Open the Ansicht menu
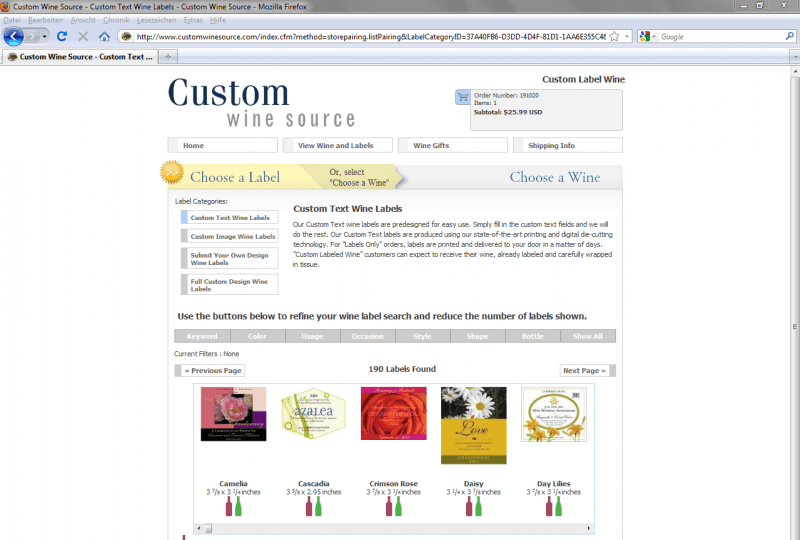Screen dimensions: 800x540 pyautogui.click(x=83, y=20)
